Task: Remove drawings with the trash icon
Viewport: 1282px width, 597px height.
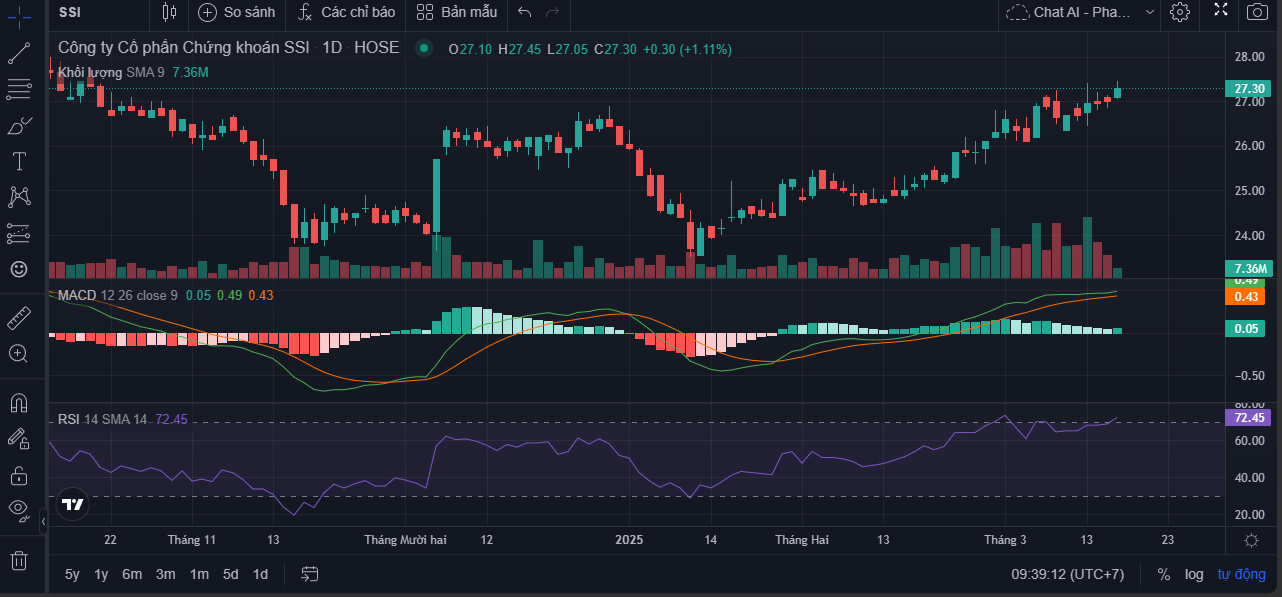Action: [19, 560]
